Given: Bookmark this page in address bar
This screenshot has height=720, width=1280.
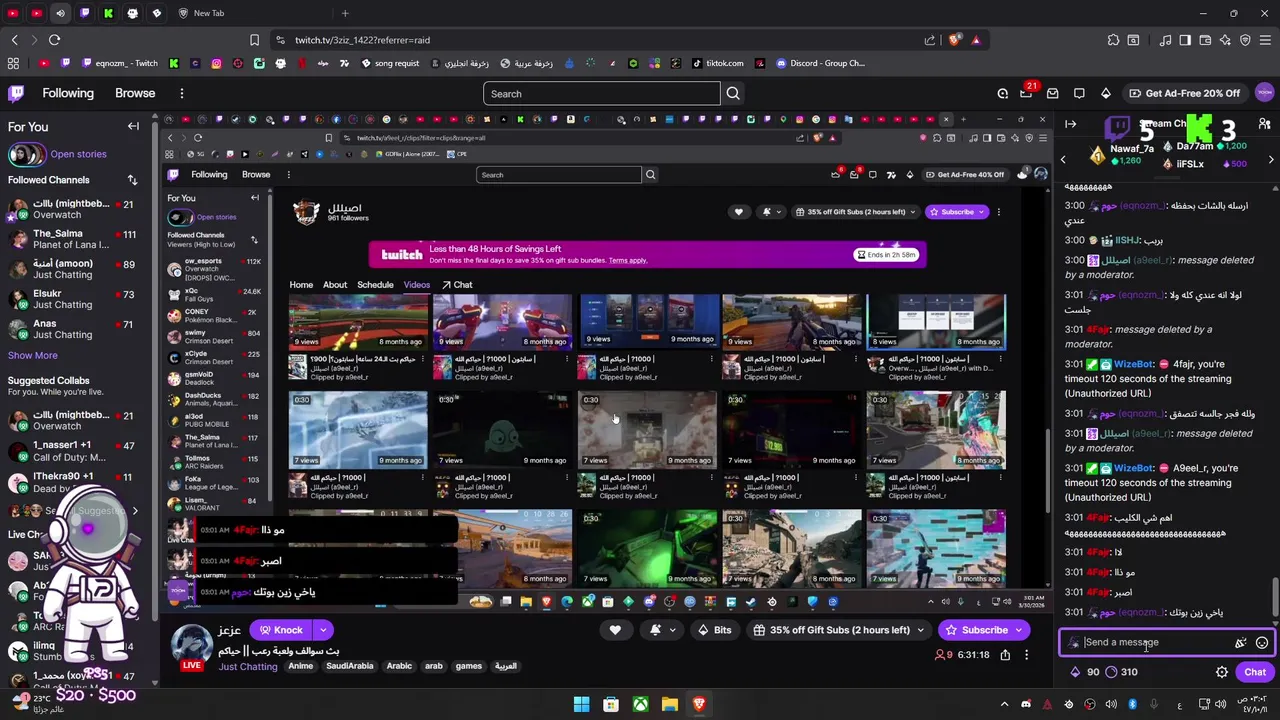Looking at the screenshot, I should pos(254,40).
